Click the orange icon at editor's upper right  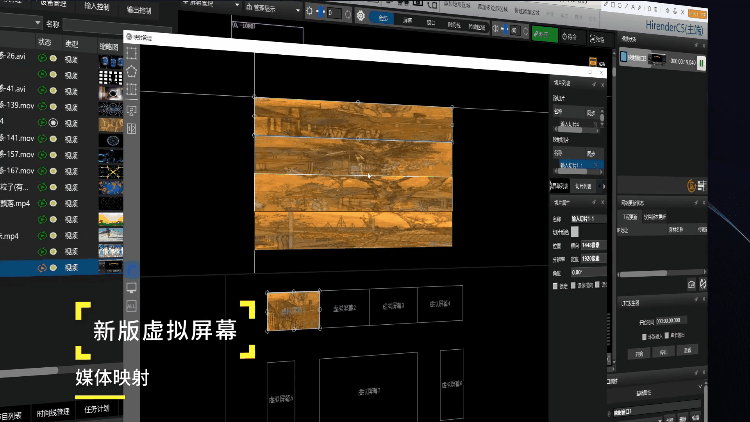(593, 61)
